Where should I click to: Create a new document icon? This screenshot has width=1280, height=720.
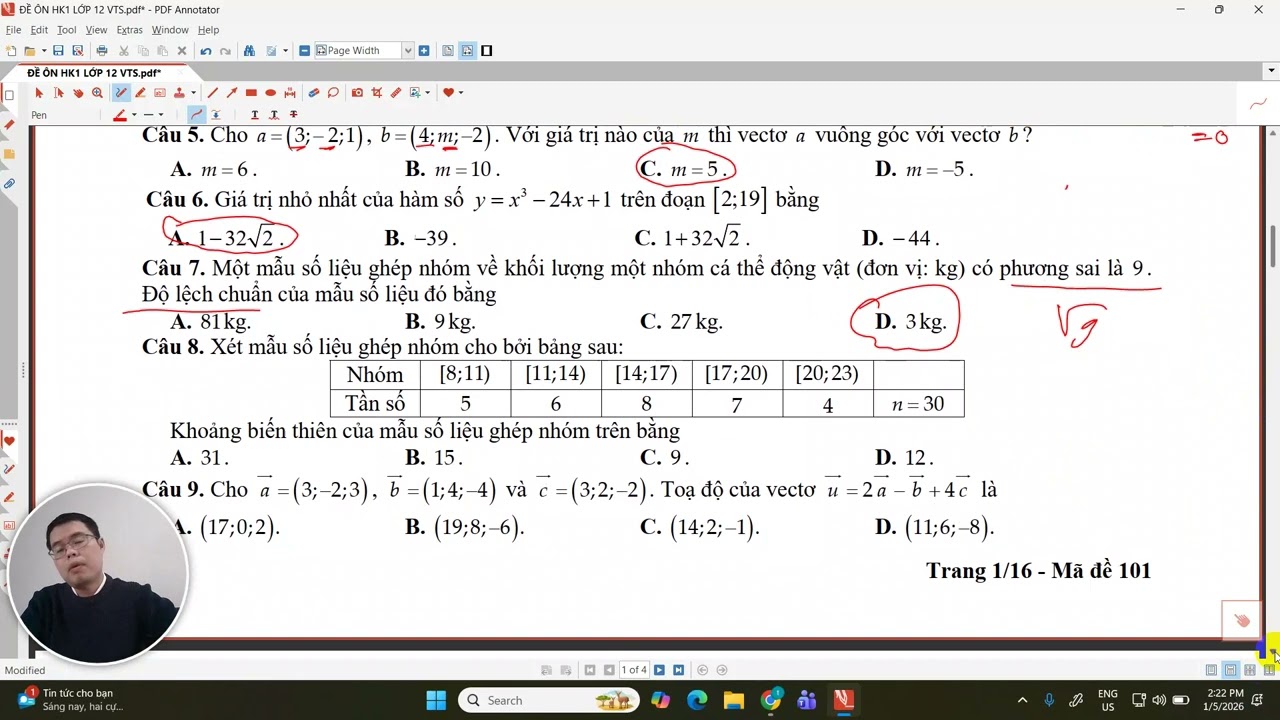[10, 51]
